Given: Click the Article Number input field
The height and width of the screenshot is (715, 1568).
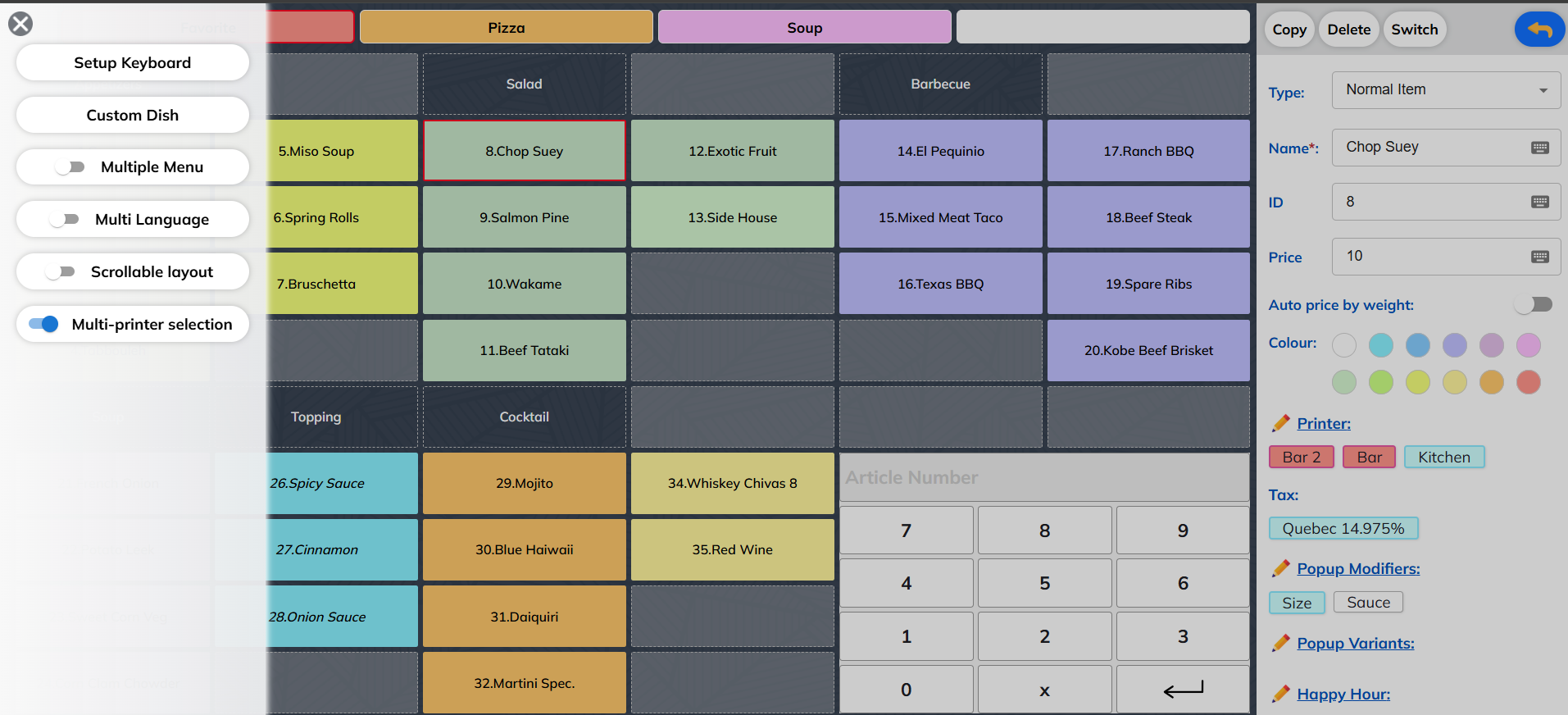Looking at the screenshot, I should [1044, 477].
